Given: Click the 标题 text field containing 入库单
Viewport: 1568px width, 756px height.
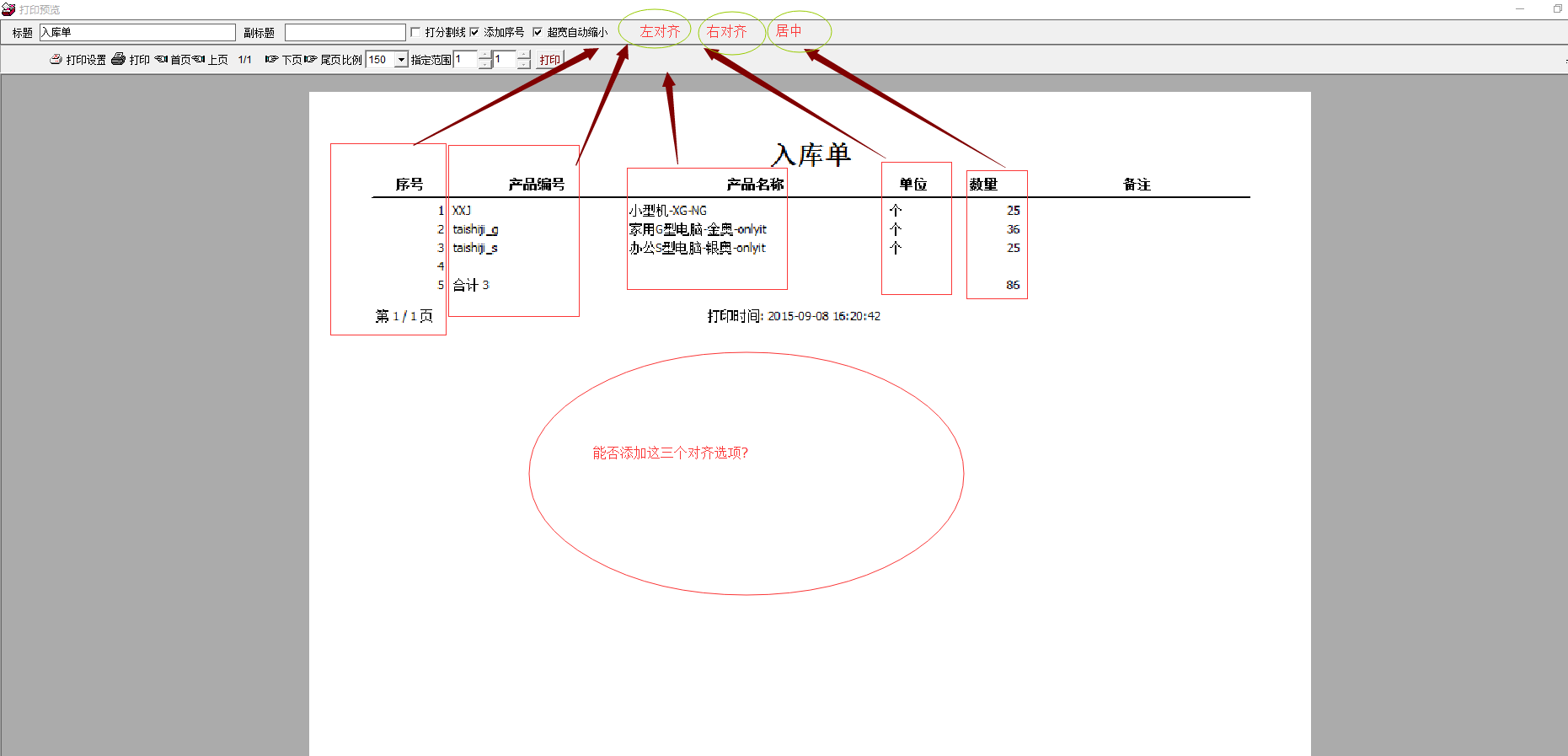Looking at the screenshot, I should tap(137, 32).
